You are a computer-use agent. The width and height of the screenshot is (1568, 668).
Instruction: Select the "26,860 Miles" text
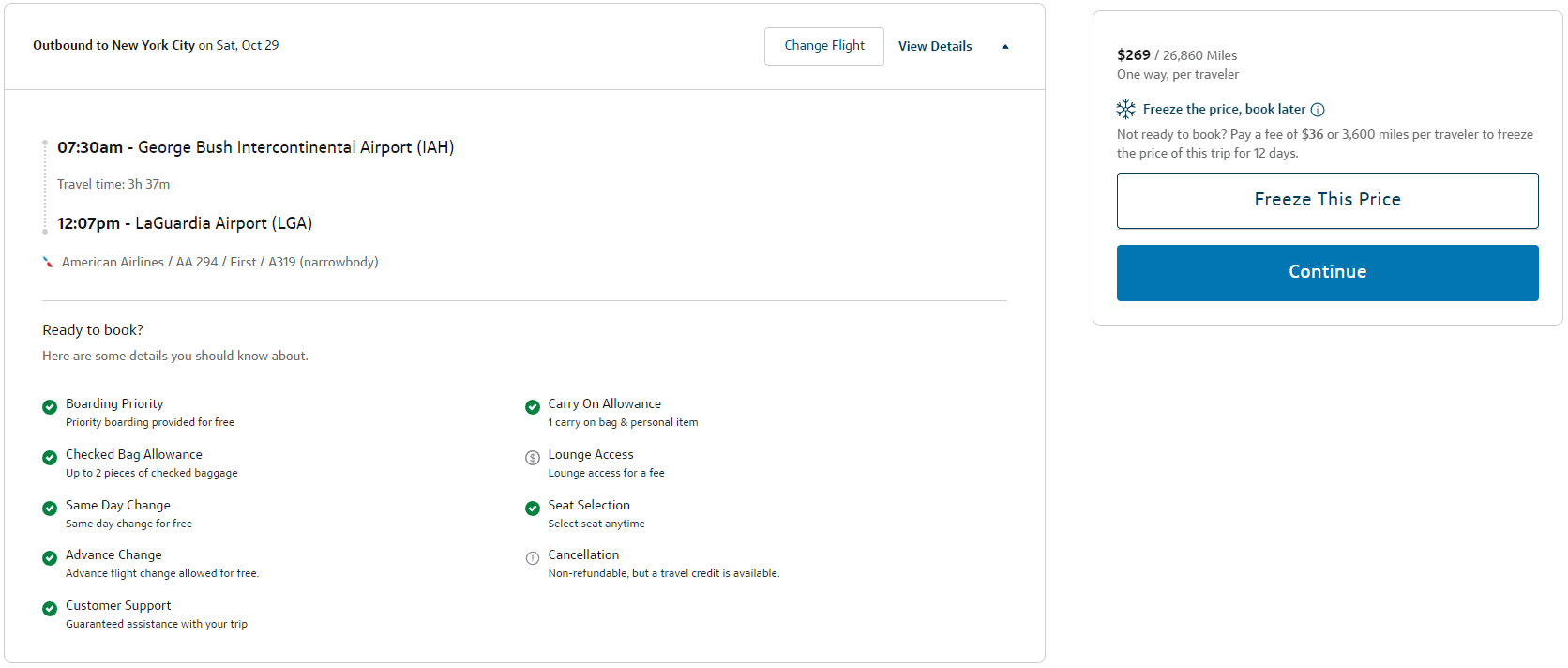pos(1199,55)
